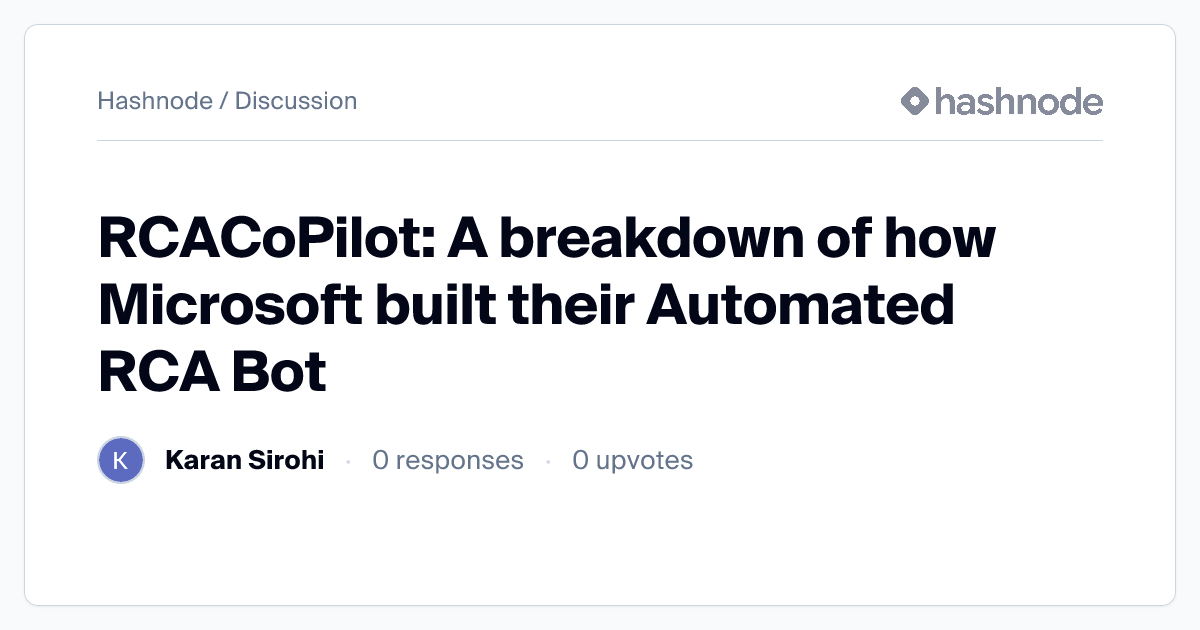View the 0 responses count
1200x630 pixels.
point(448,460)
